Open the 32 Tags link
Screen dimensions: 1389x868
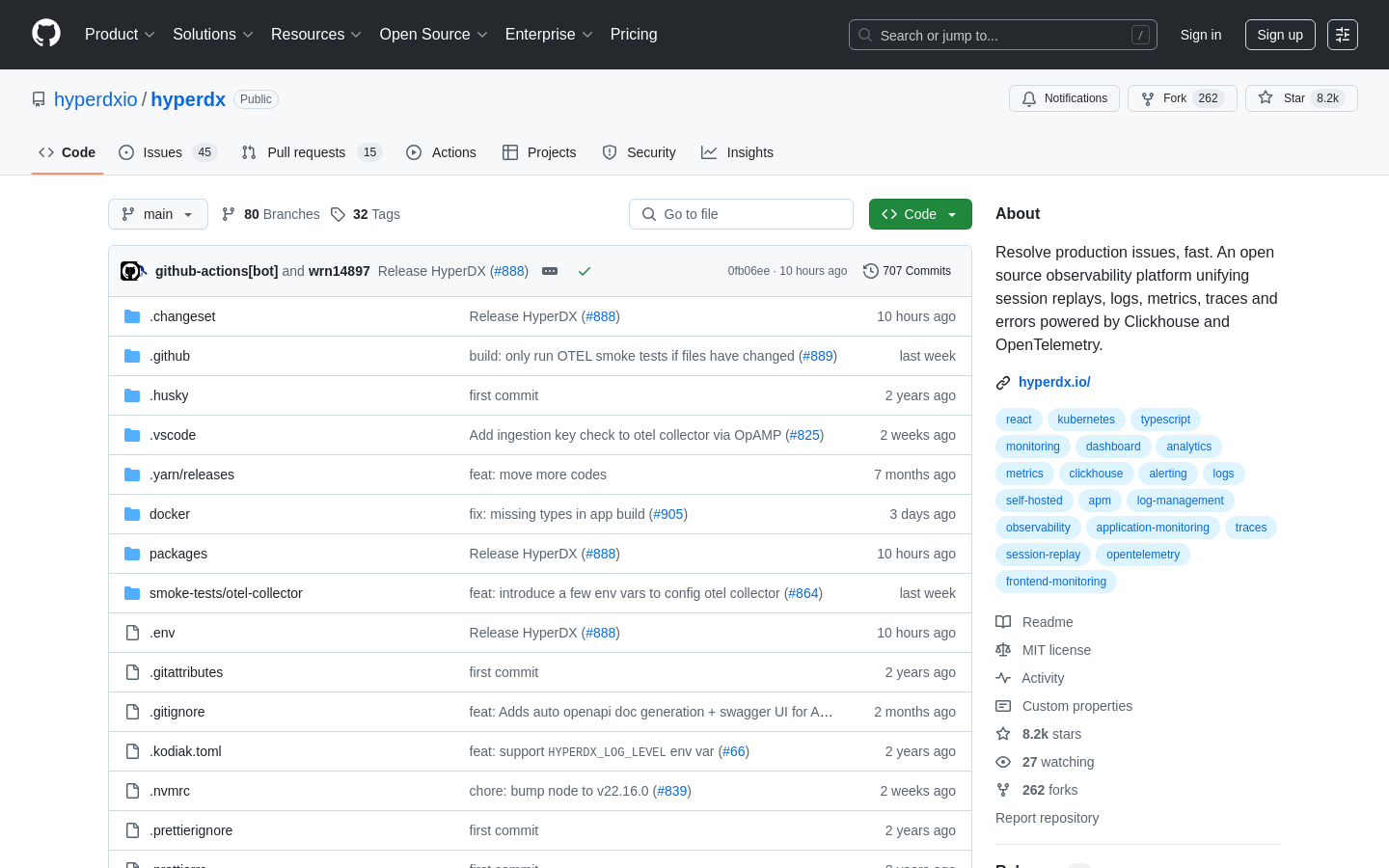pos(365,214)
